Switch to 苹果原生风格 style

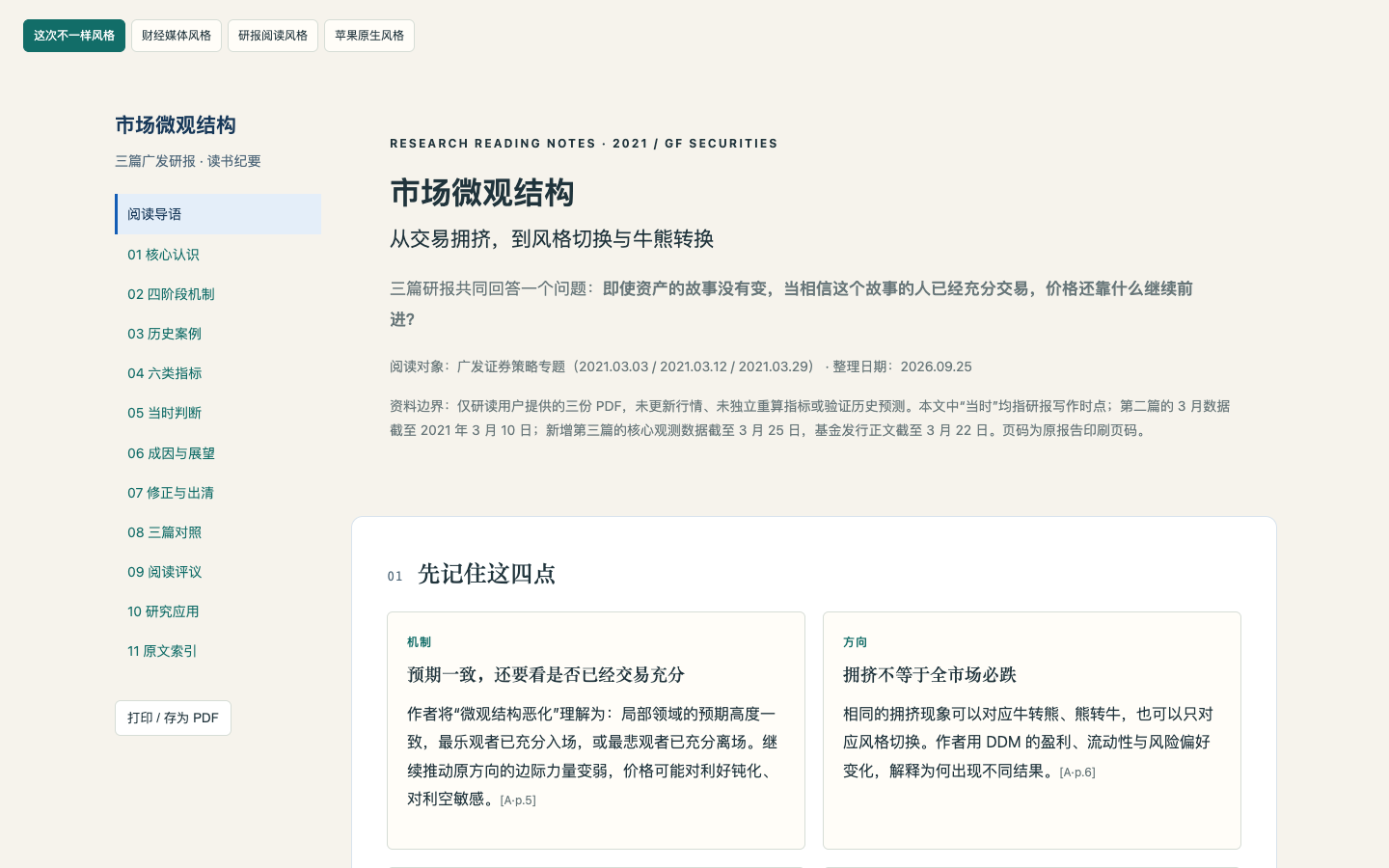(369, 36)
